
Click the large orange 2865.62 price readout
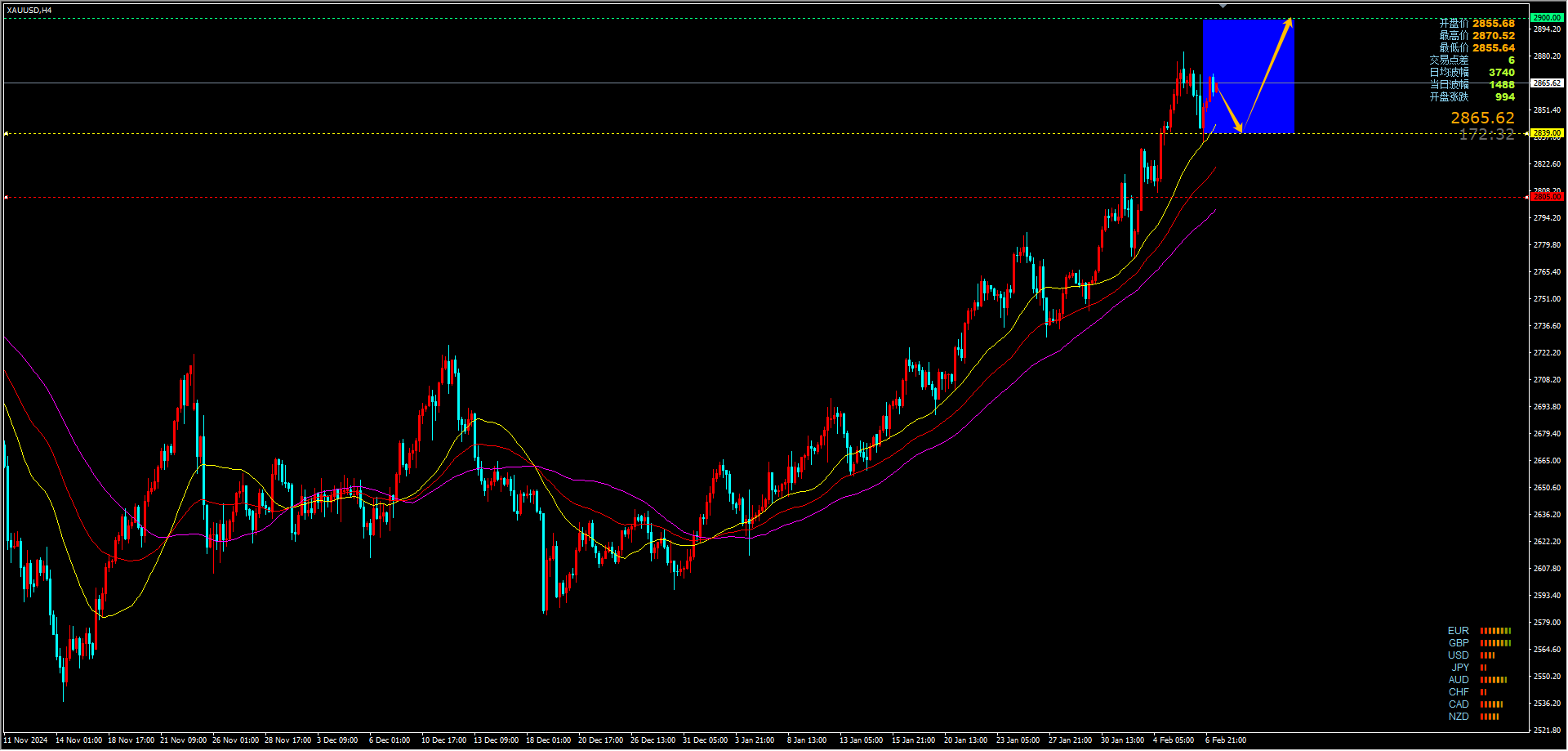pos(1482,118)
